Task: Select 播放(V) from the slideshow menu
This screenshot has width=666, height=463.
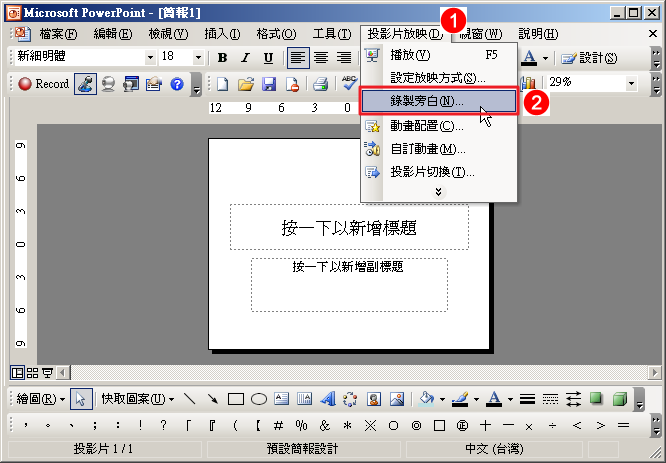Action: [x=439, y=55]
